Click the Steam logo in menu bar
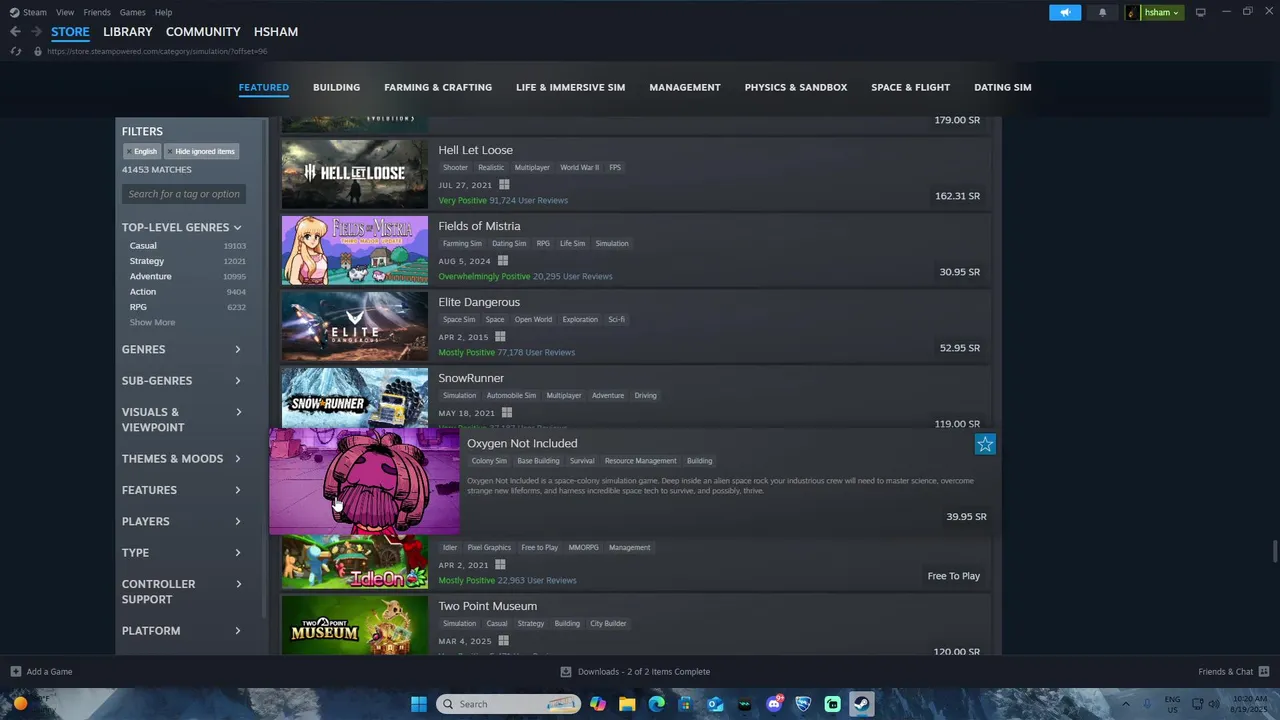1280x720 pixels. pyautogui.click(x=14, y=12)
